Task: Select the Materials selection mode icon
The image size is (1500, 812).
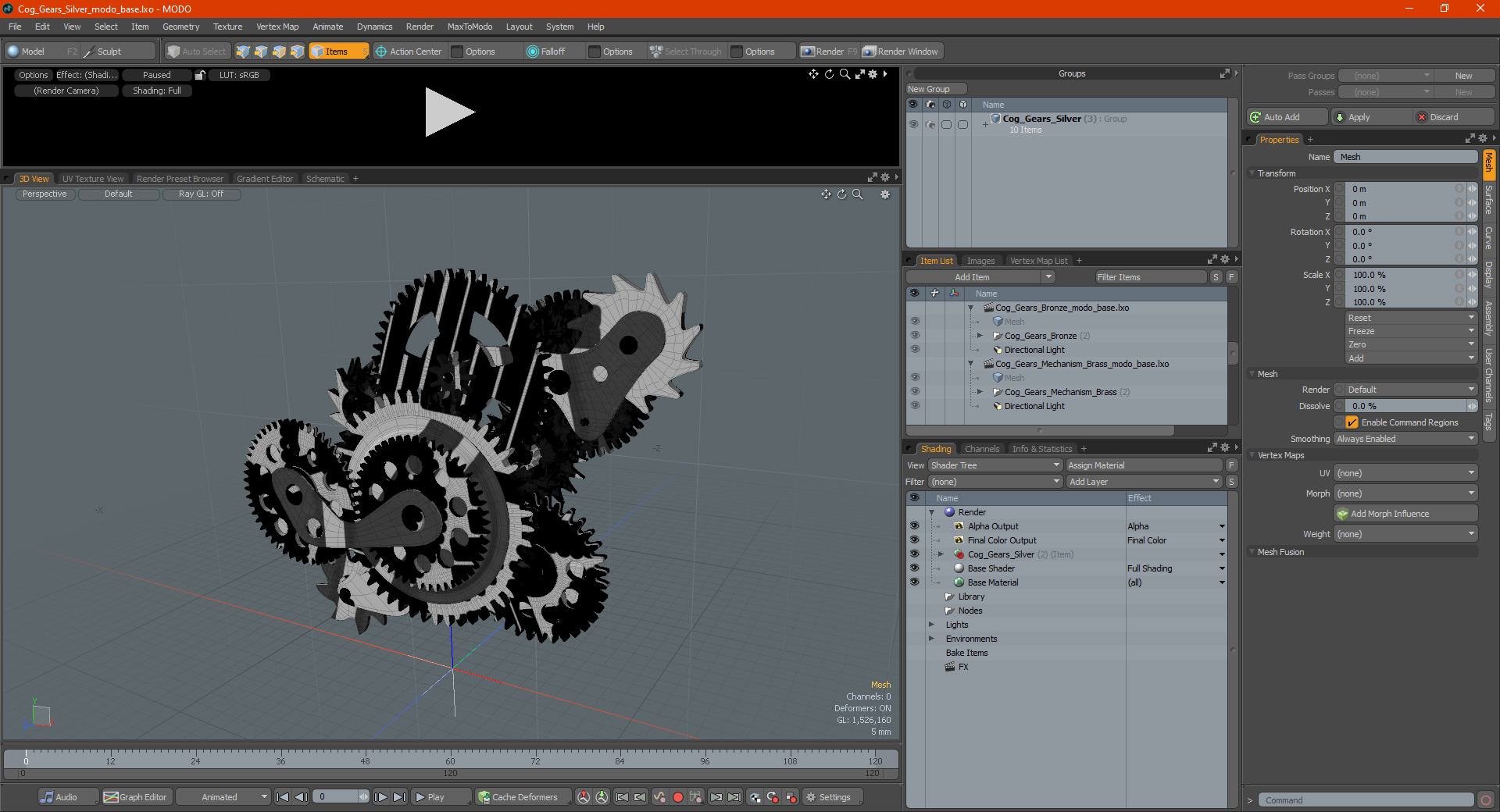Action: (x=297, y=52)
